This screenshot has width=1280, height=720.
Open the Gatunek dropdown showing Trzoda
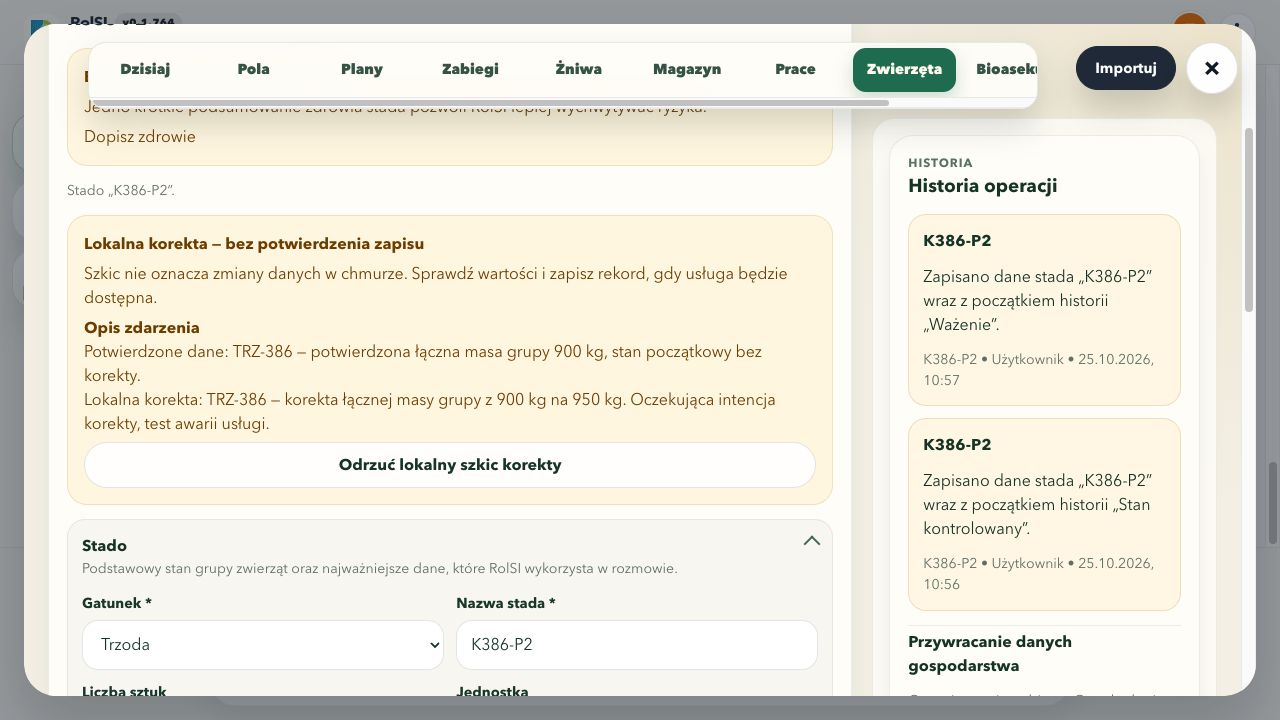click(x=263, y=645)
